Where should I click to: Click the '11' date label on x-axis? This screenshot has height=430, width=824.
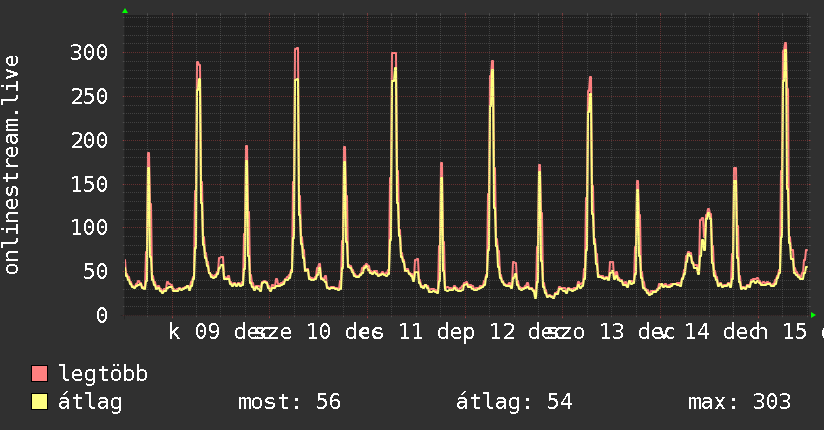410,332
